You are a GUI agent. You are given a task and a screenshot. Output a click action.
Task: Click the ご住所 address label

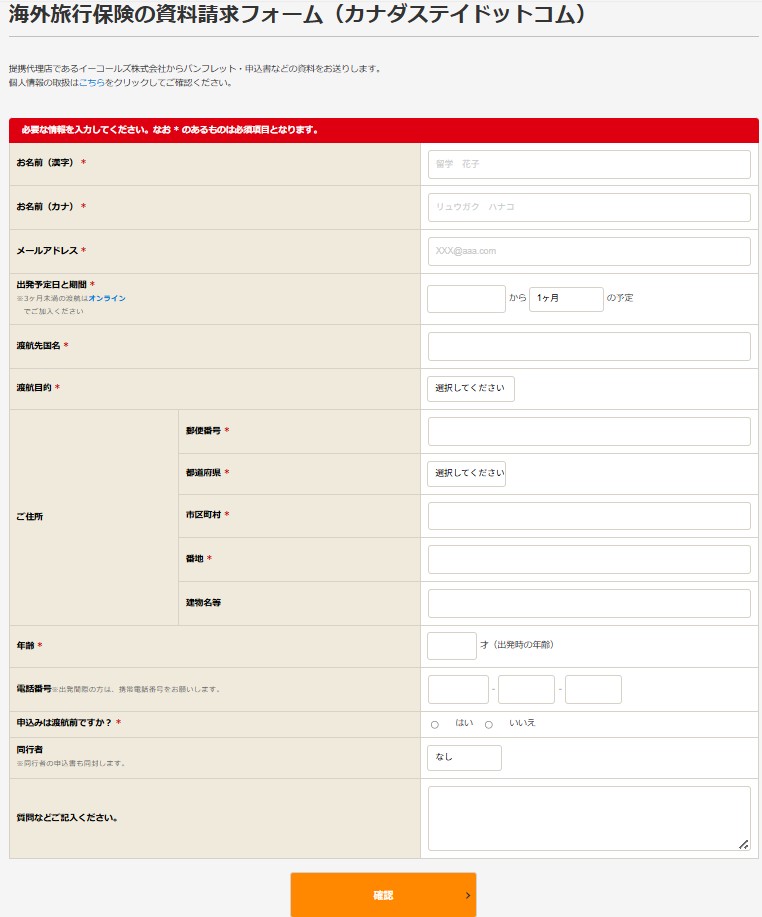pyautogui.click(x=30, y=516)
